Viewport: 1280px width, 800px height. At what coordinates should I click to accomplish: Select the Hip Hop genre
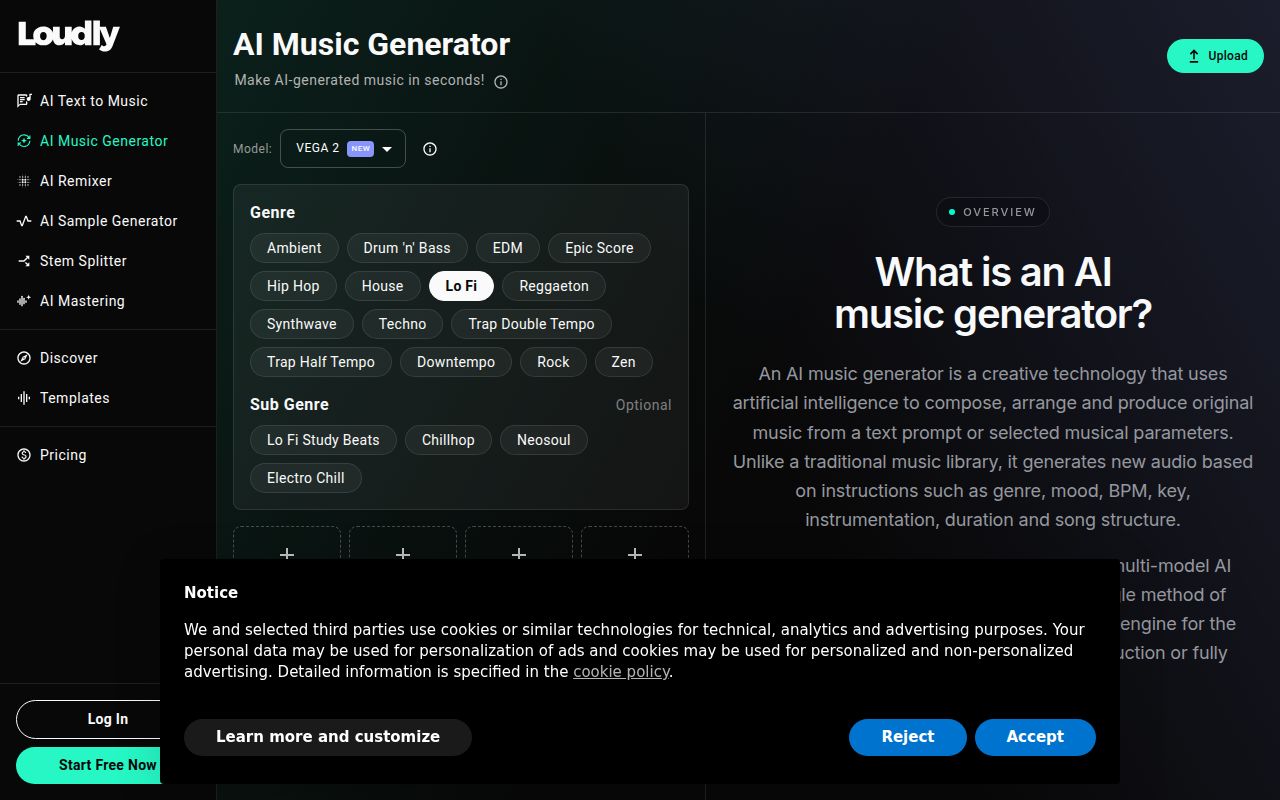coord(293,286)
